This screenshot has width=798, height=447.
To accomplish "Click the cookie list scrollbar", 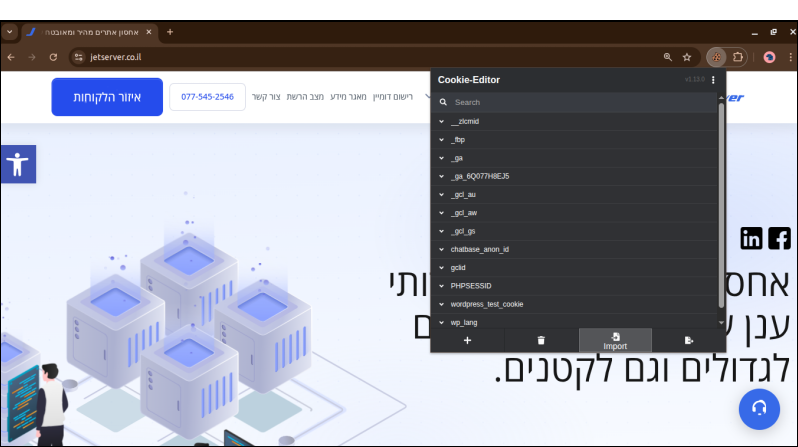I will pos(721,205).
